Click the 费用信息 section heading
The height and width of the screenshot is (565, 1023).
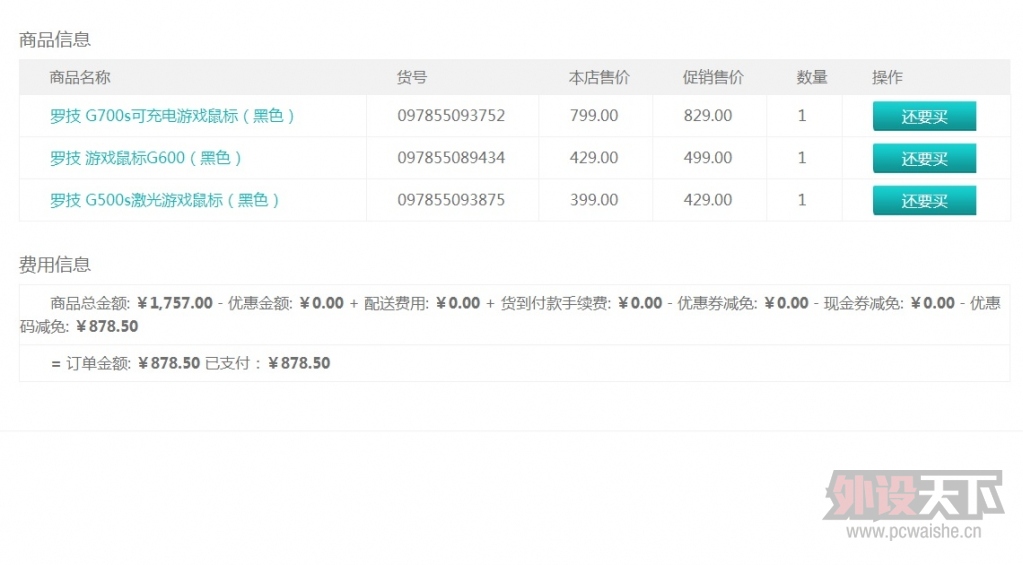click(55, 265)
